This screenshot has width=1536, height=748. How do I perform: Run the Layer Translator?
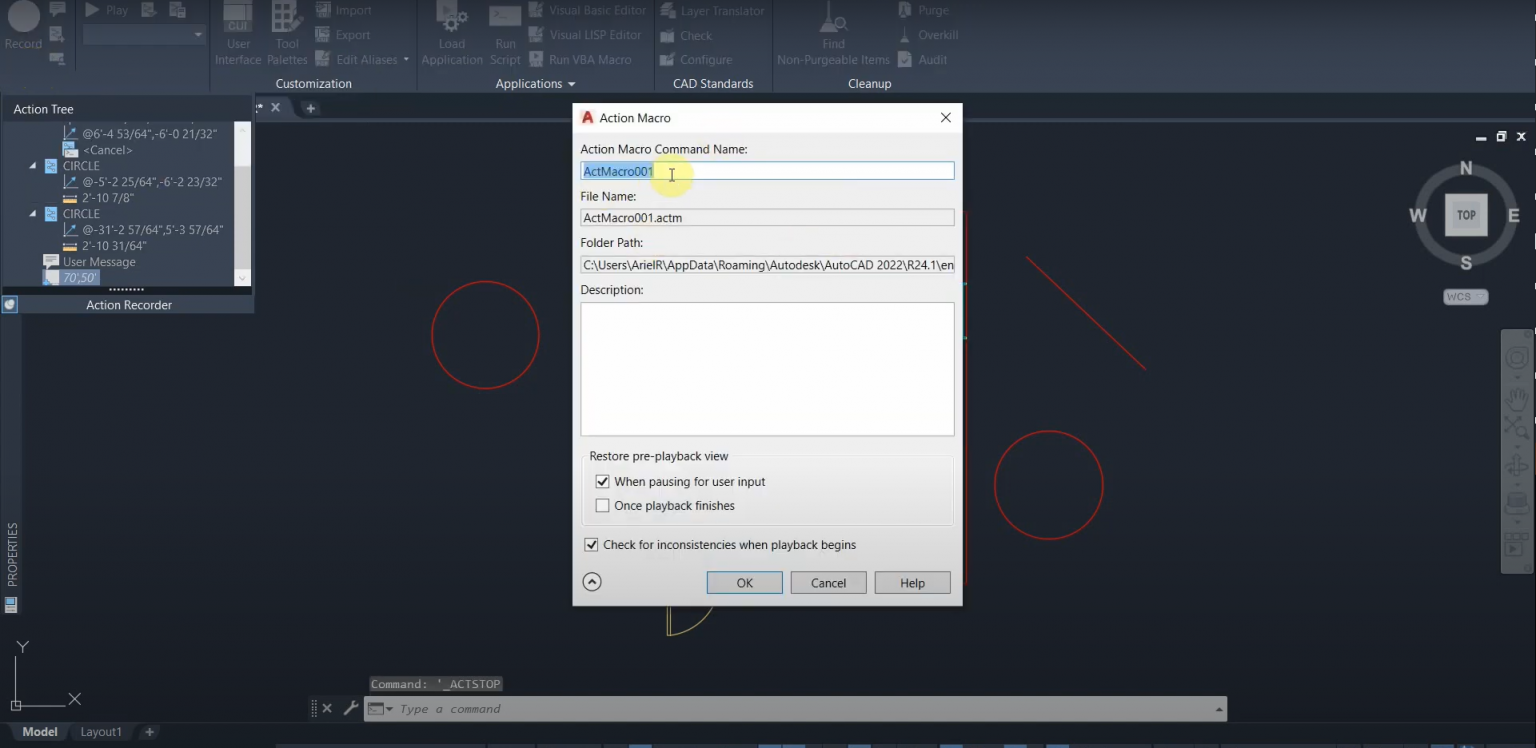click(x=712, y=10)
